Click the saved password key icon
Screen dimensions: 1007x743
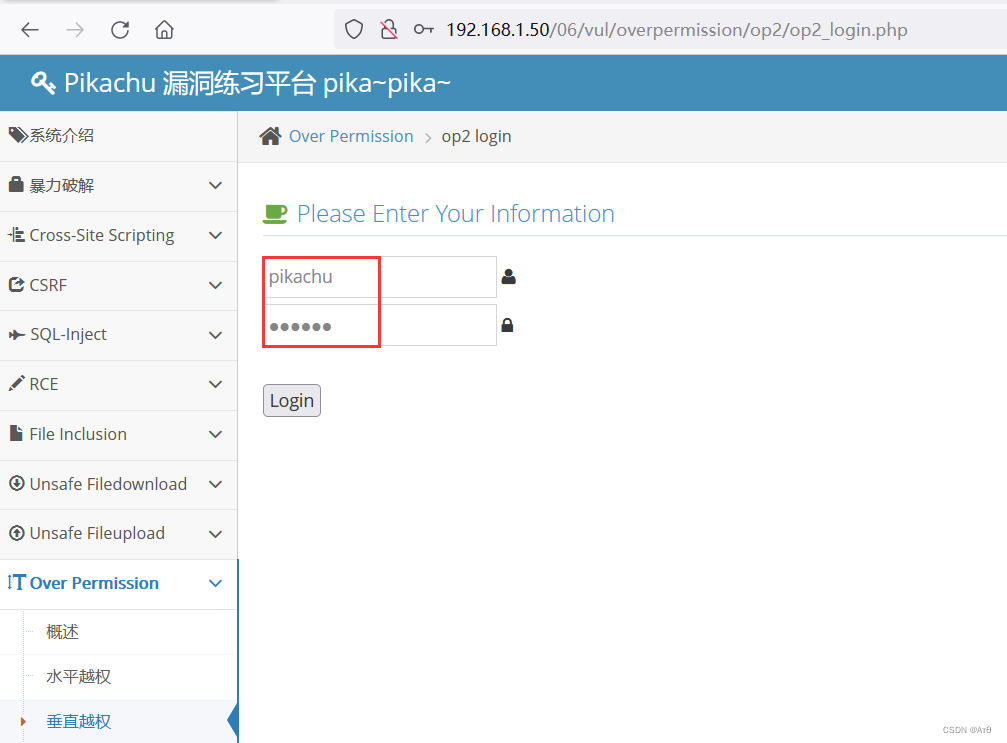point(424,30)
